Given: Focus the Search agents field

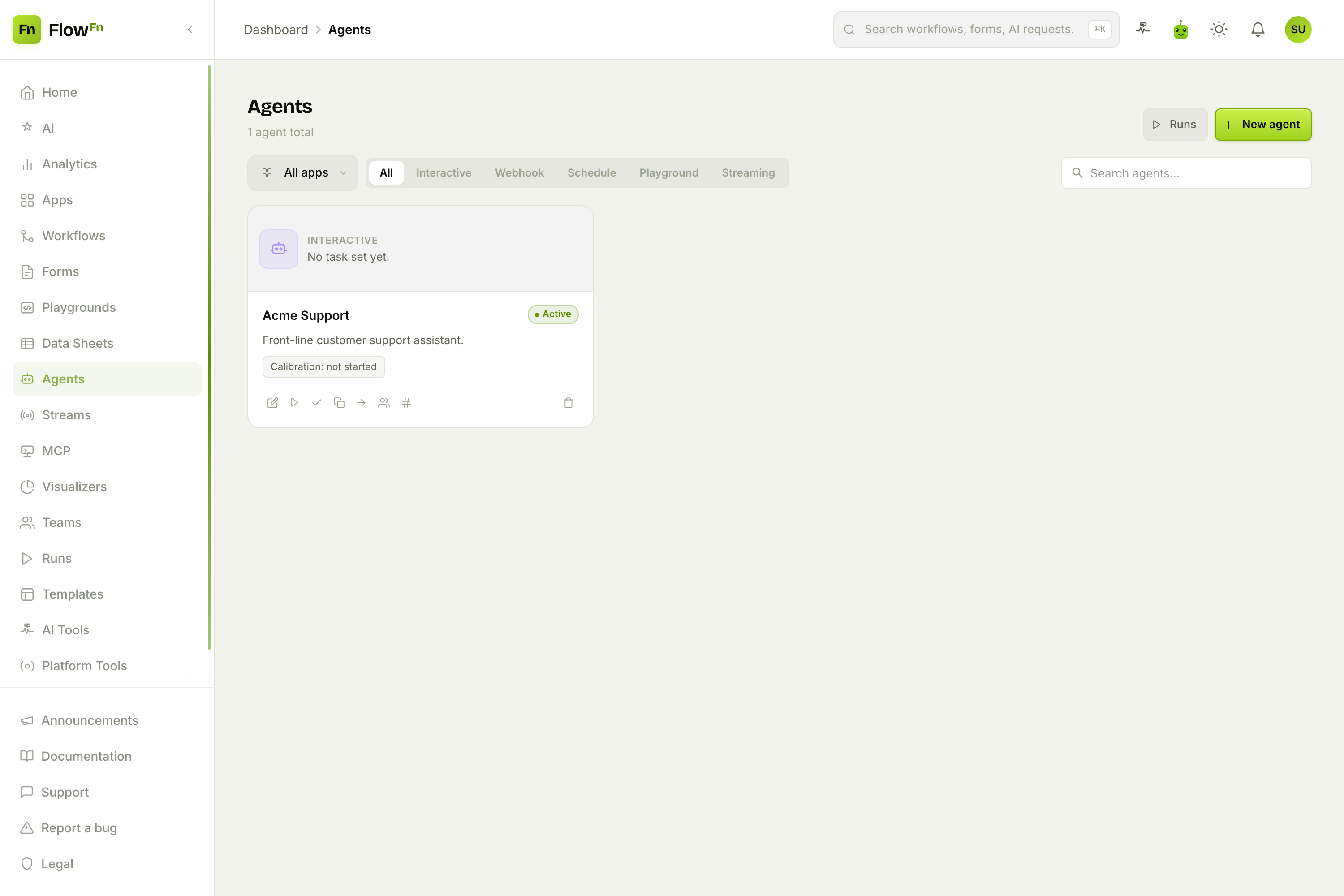Looking at the screenshot, I should pyautogui.click(x=1186, y=173).
